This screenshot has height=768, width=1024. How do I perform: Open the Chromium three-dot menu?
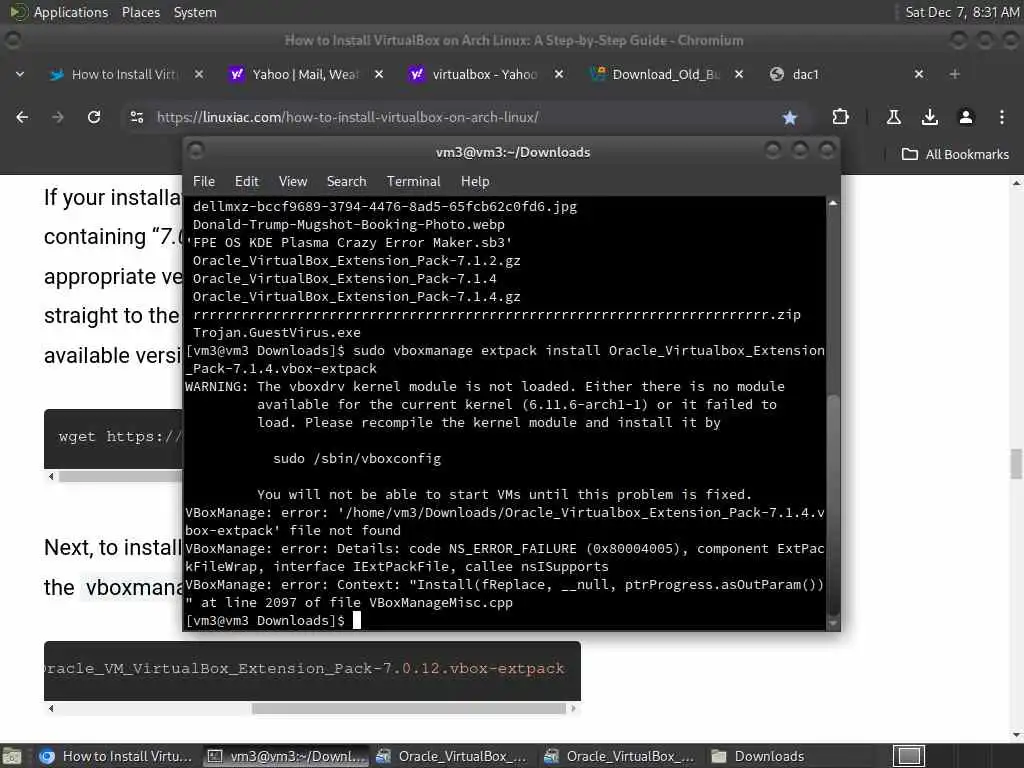tap(1001, 118)
